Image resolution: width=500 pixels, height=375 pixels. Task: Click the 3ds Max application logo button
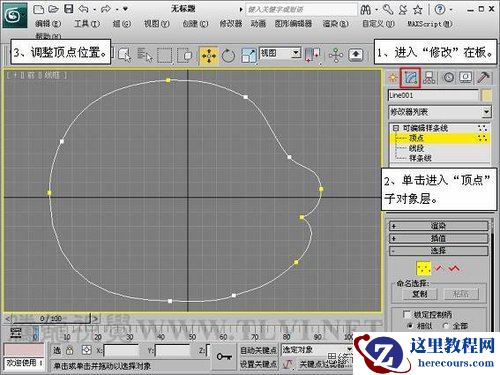tap(15, 15)
